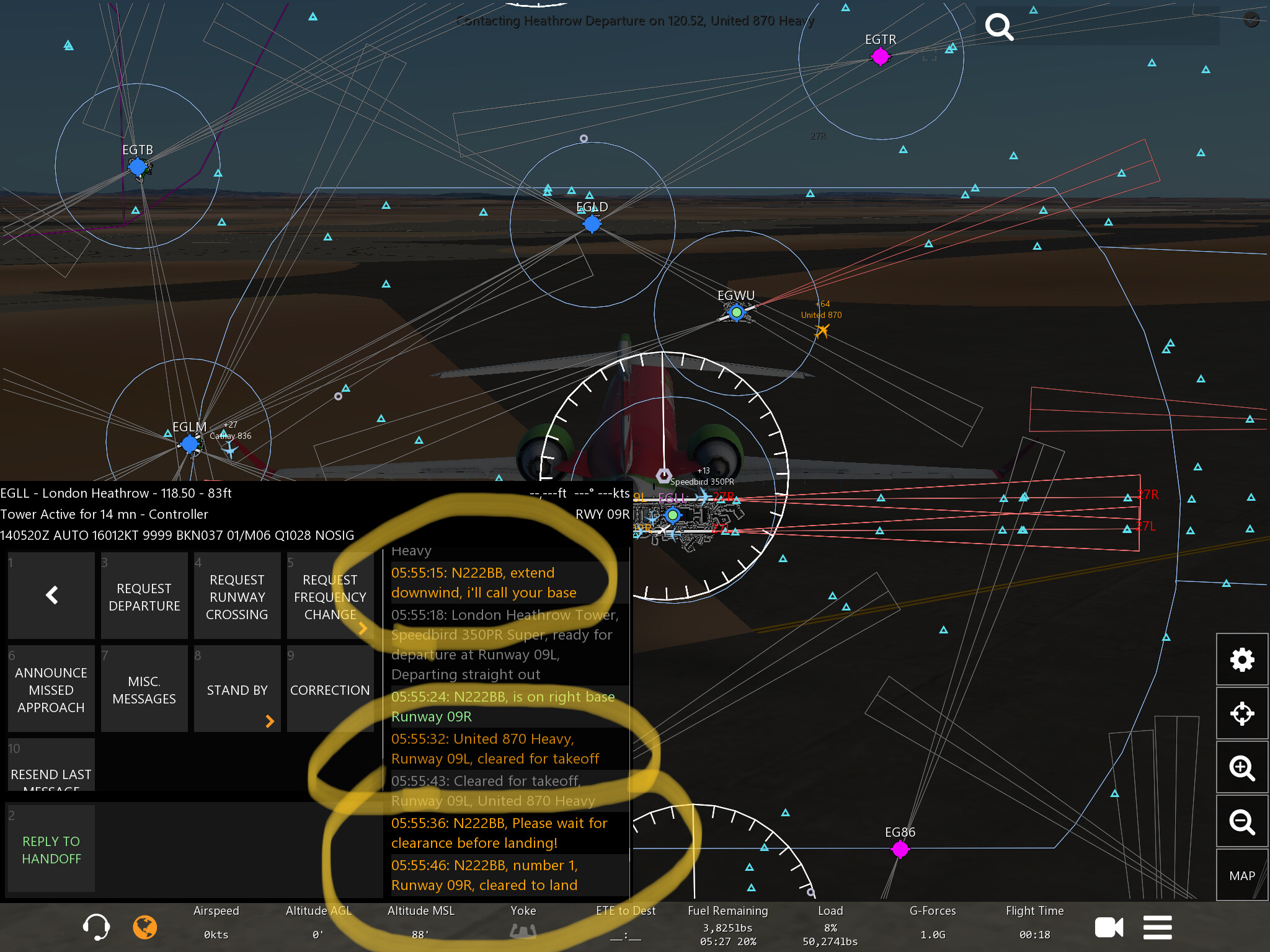Center map on aircraft crosshair icon

[1241, 713]
